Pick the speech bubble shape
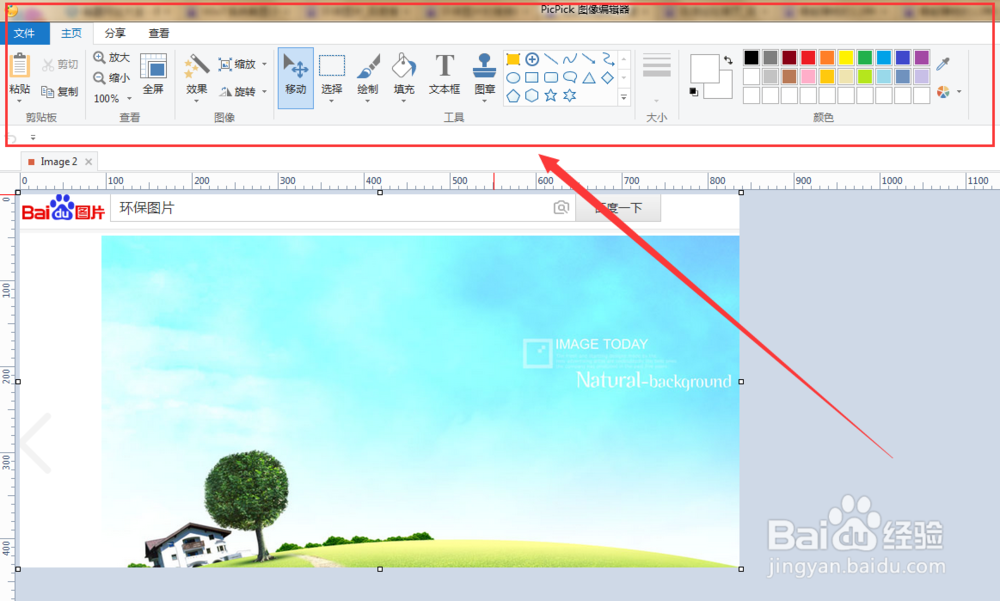1000x601 pixels. (x=570, y=78)
